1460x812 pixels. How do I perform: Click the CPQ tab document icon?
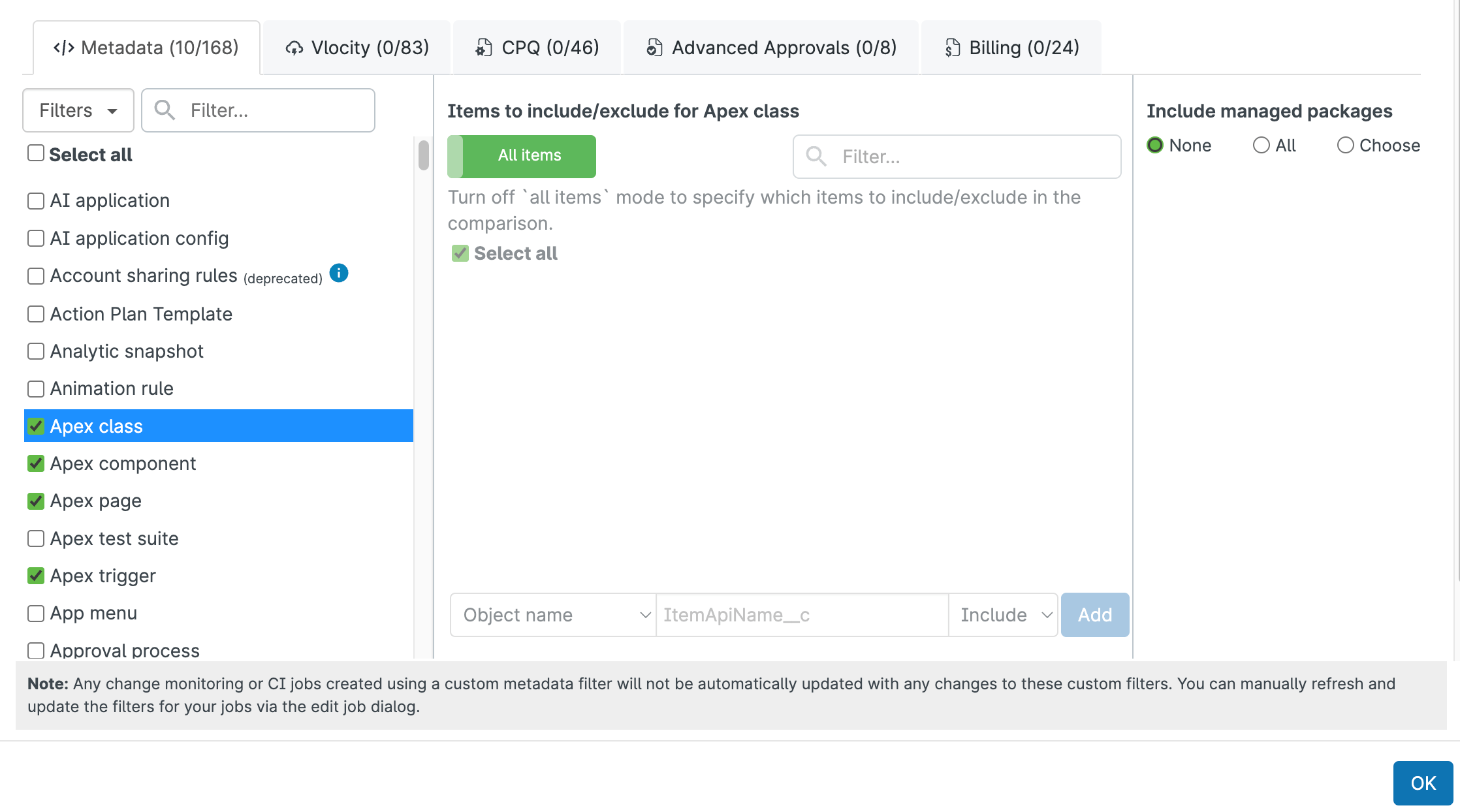pyautogui.click(x=484, y=48)
